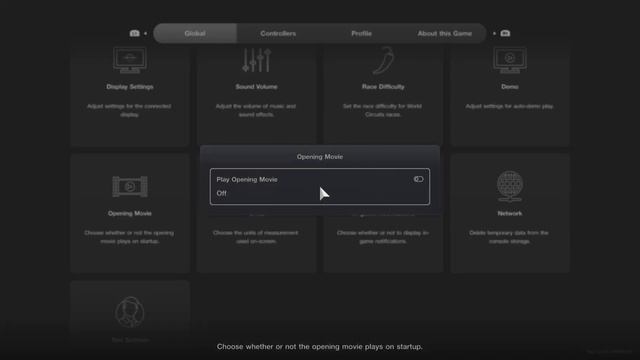Viewport: 640px width, 360px height.
Task: Click the right shoulder button icon
Action: pyautogui.click(x=505, y=33)
